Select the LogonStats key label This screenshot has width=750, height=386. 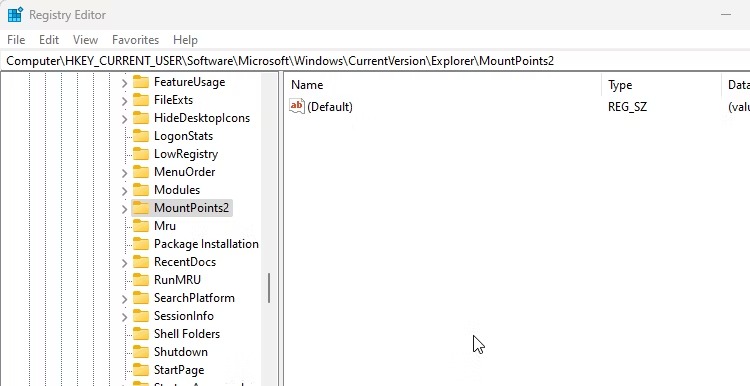[x=183, y=136]
